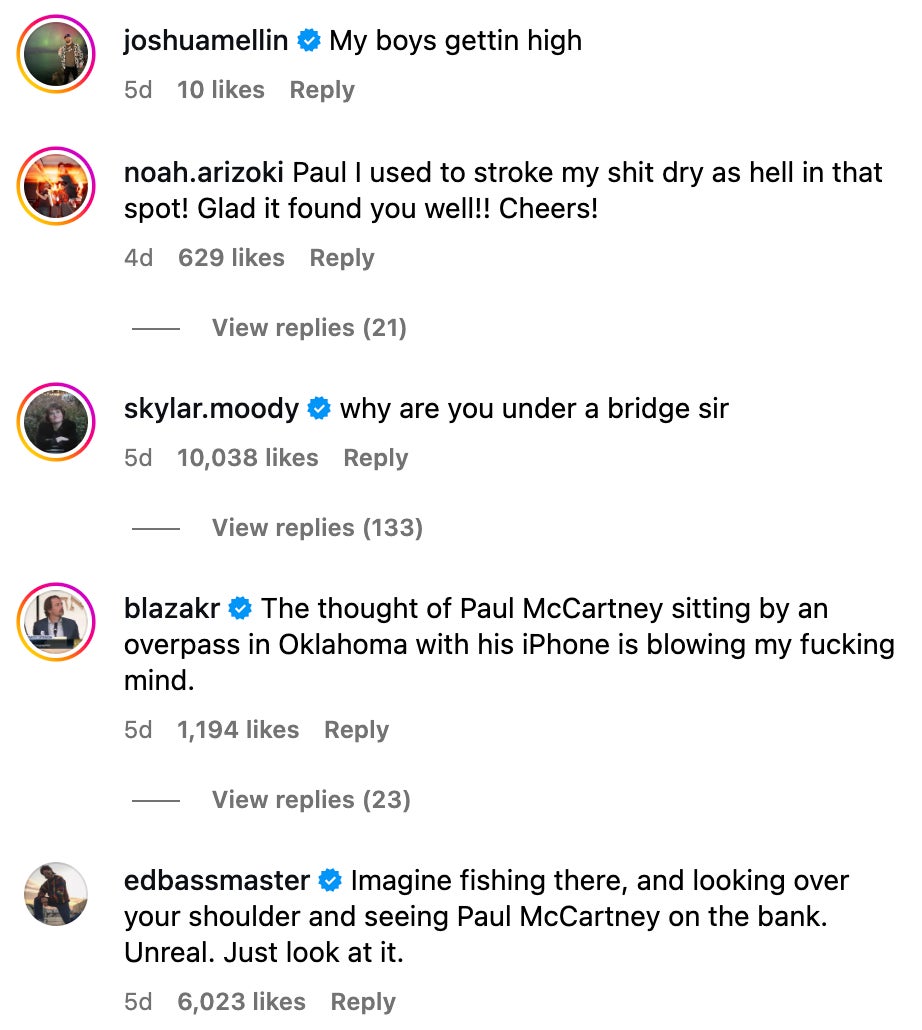The width and height of the screenshot is (922, 1030).
Task: Reply to joshuamellin's comment
Action: coord(322,90)
